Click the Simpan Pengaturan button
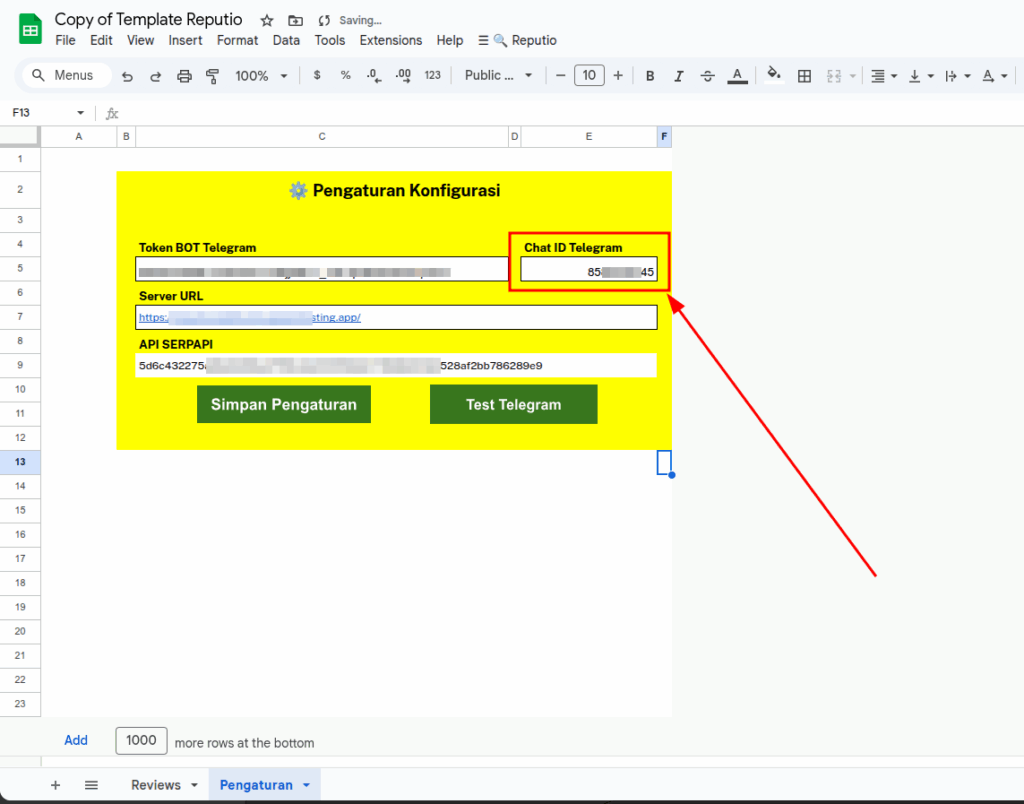This screenshot has width=1024, height=804. (284, 405)
